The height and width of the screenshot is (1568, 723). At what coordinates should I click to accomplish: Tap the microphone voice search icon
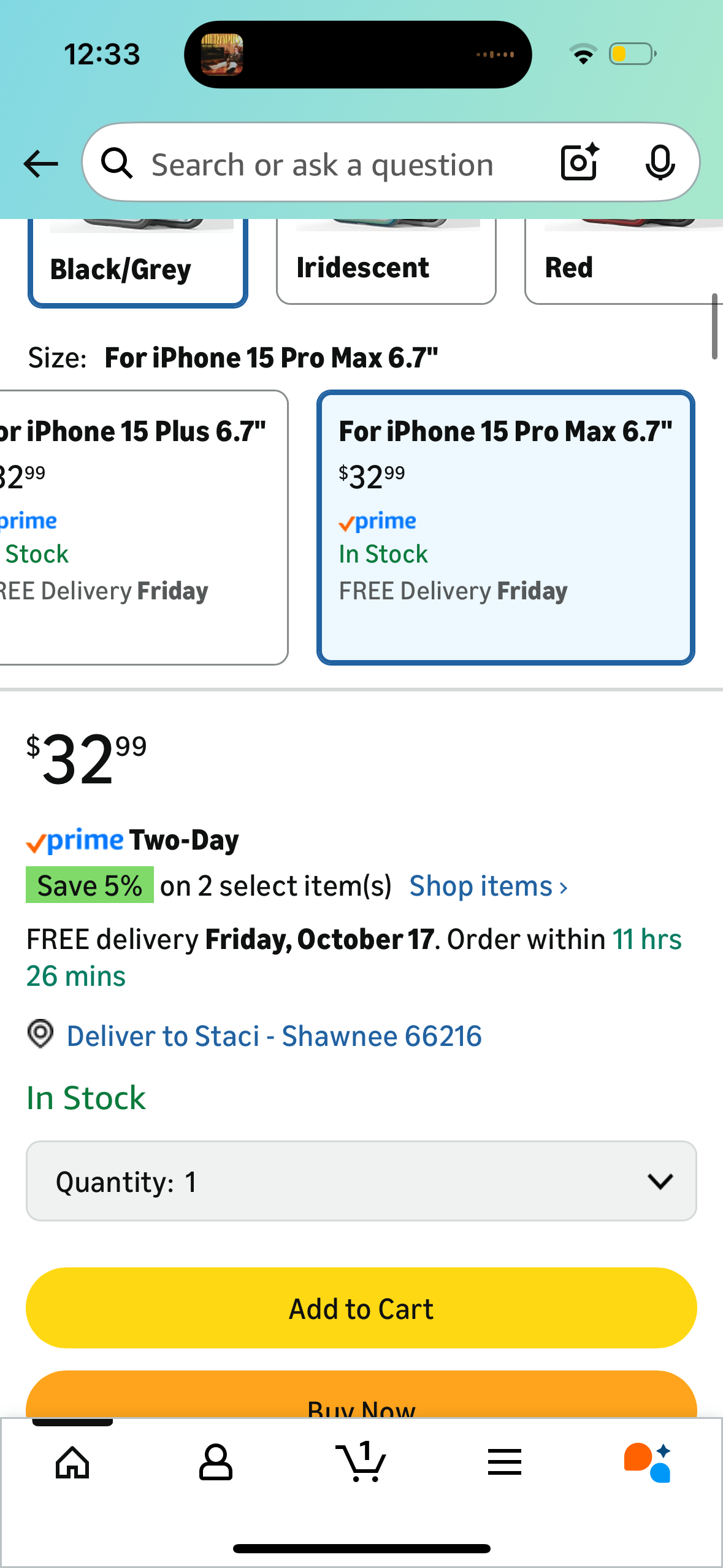pyautogui.click(x=660, y=163)
